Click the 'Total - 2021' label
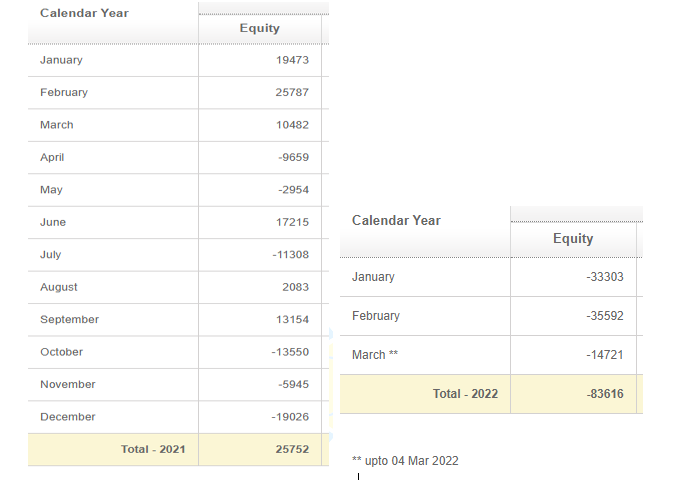Viewport: 674px width, 480px height. click(x=153, y=449)
